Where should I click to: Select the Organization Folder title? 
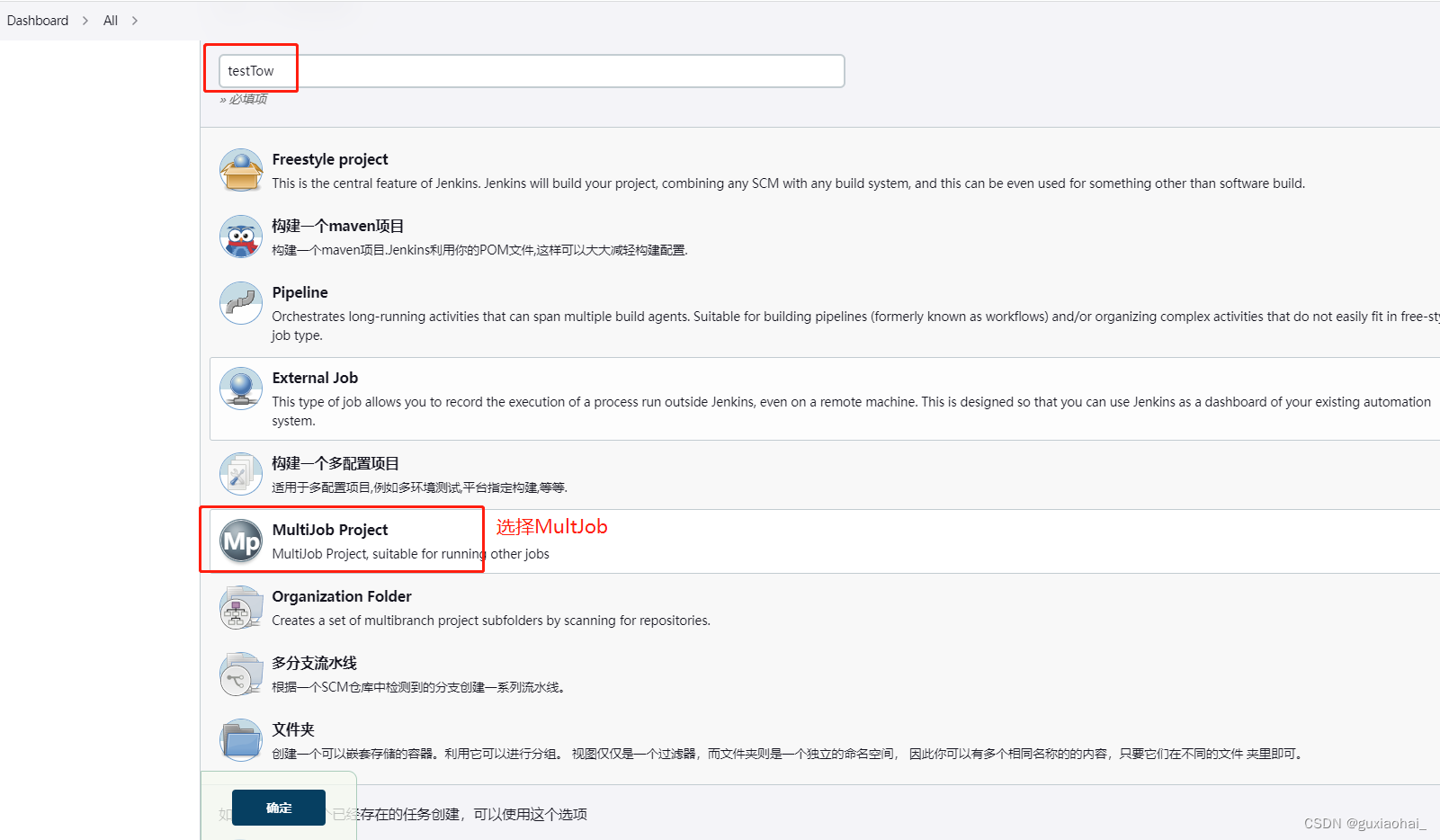pos(342,596)
